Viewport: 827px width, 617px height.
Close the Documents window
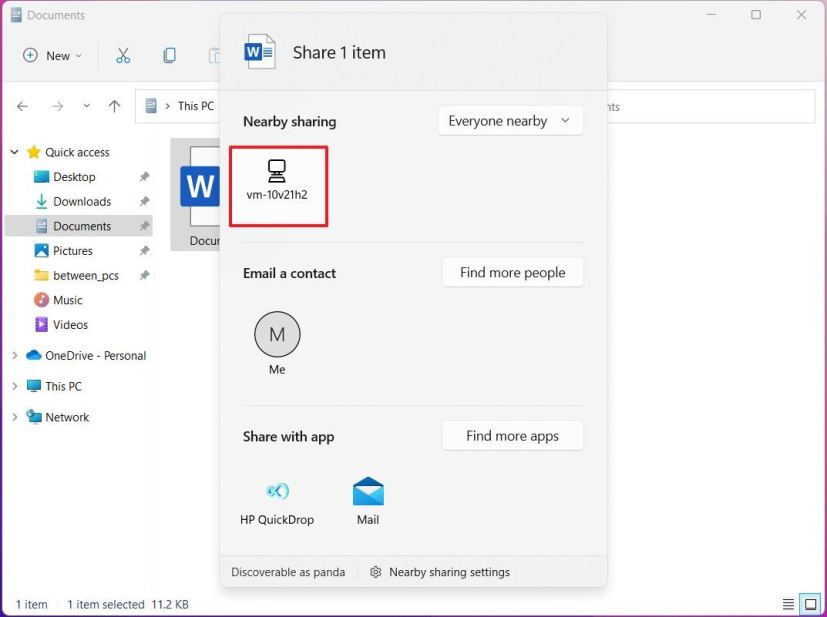pyautogui.click(x=801, y=15)
